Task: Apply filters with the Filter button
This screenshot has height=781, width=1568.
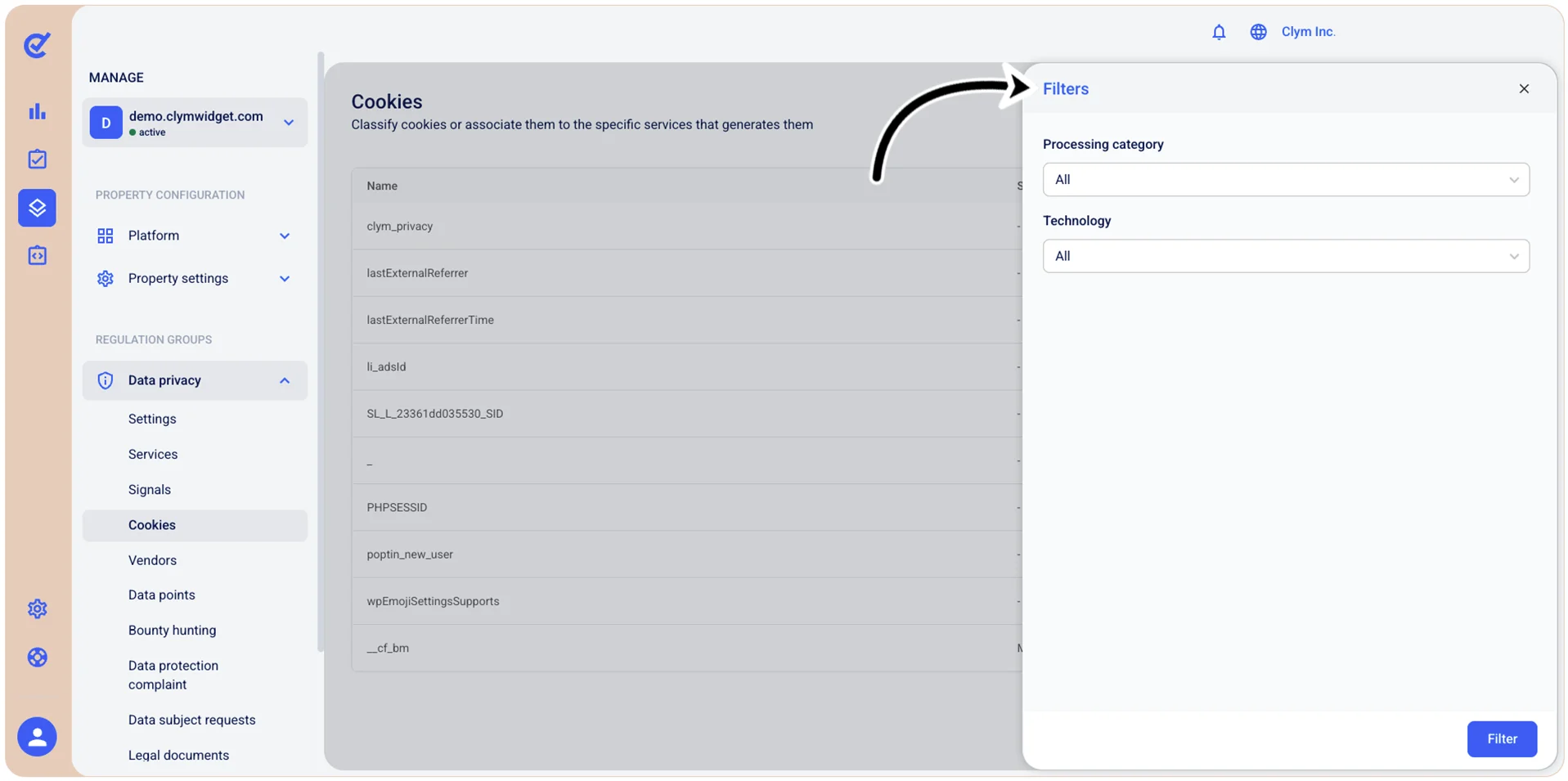Action: click(1502, 738)
